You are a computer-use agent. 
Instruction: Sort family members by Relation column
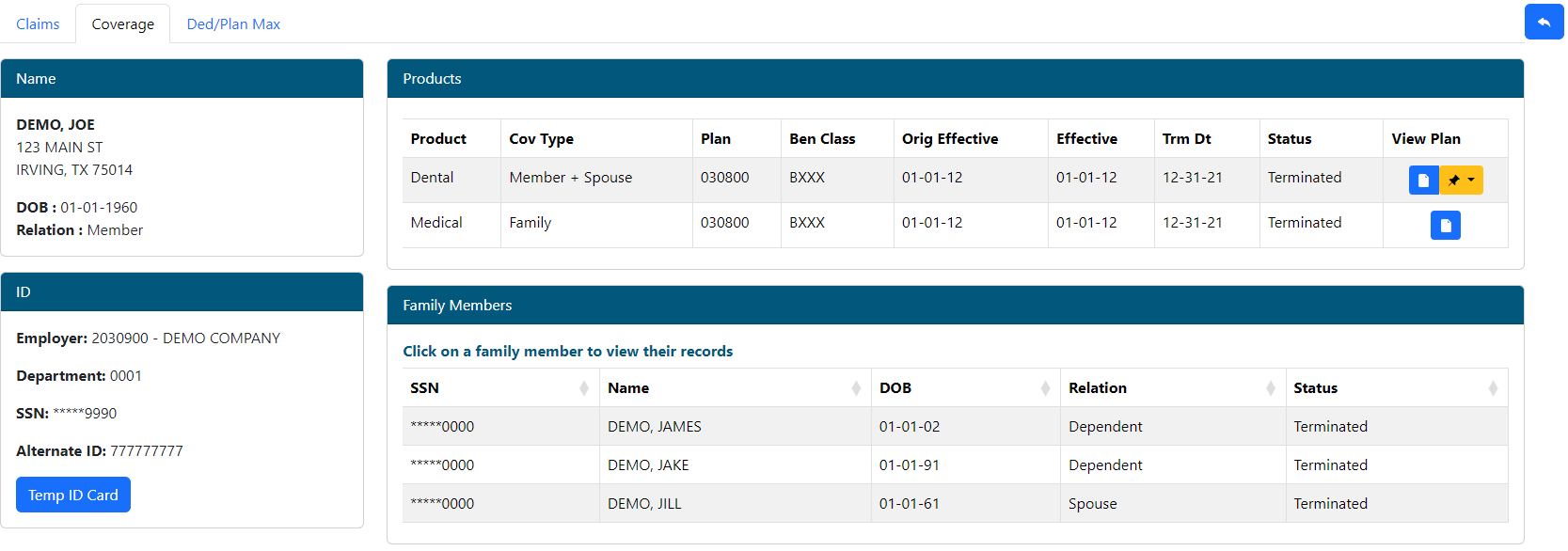point(1173,387)
